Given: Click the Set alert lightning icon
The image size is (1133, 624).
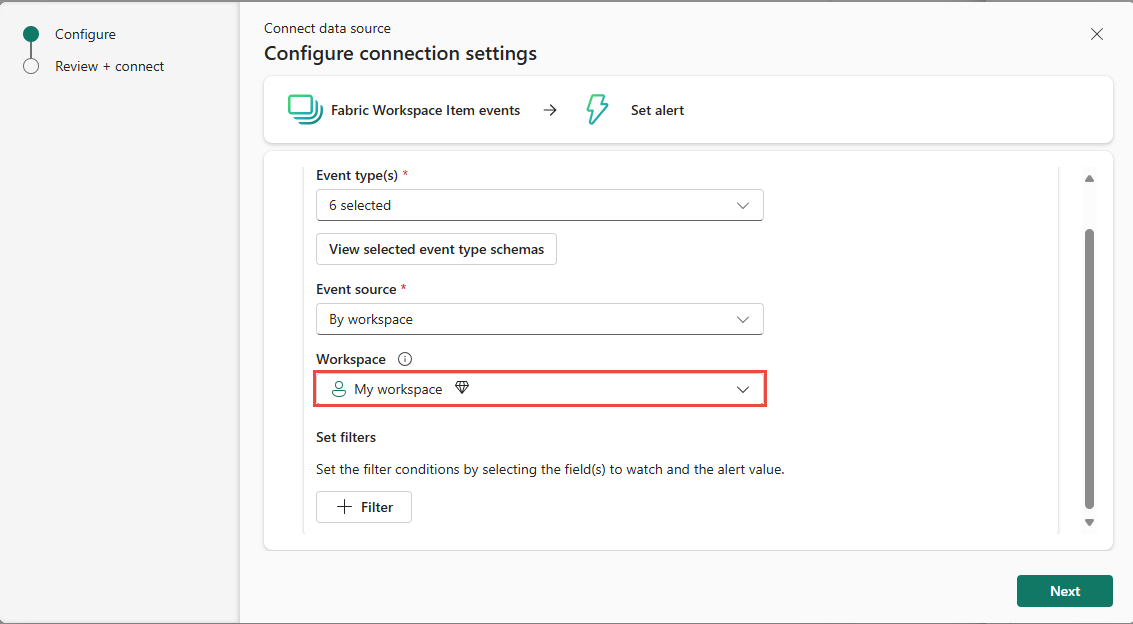Looking at the screenshot, I should coord(597,110).
